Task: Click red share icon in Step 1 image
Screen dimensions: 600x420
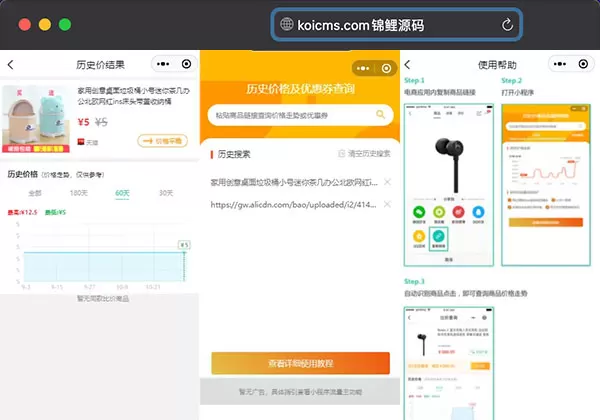Action: tap(458, 212)
